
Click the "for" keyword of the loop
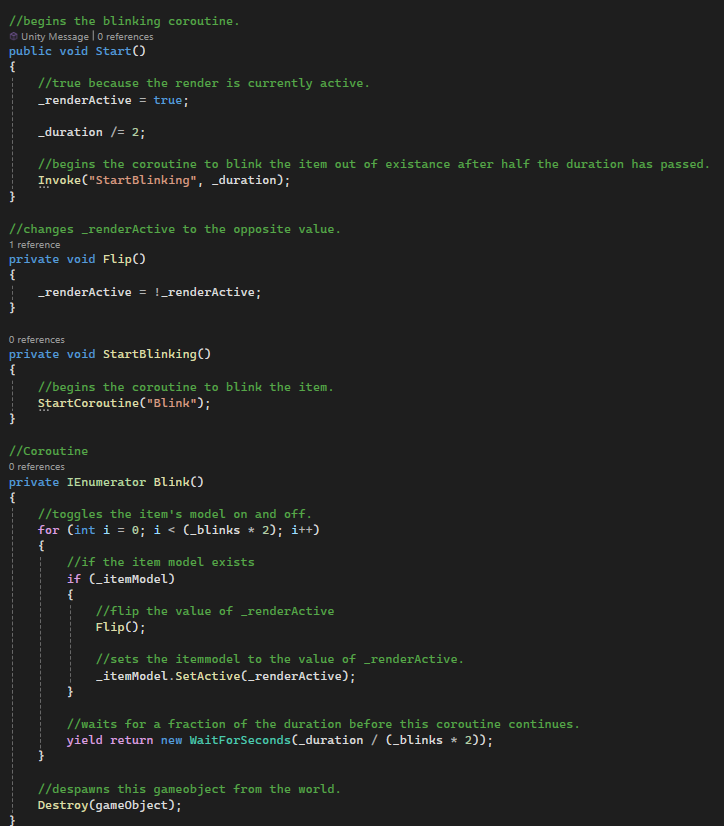click(x=49, y=529)
